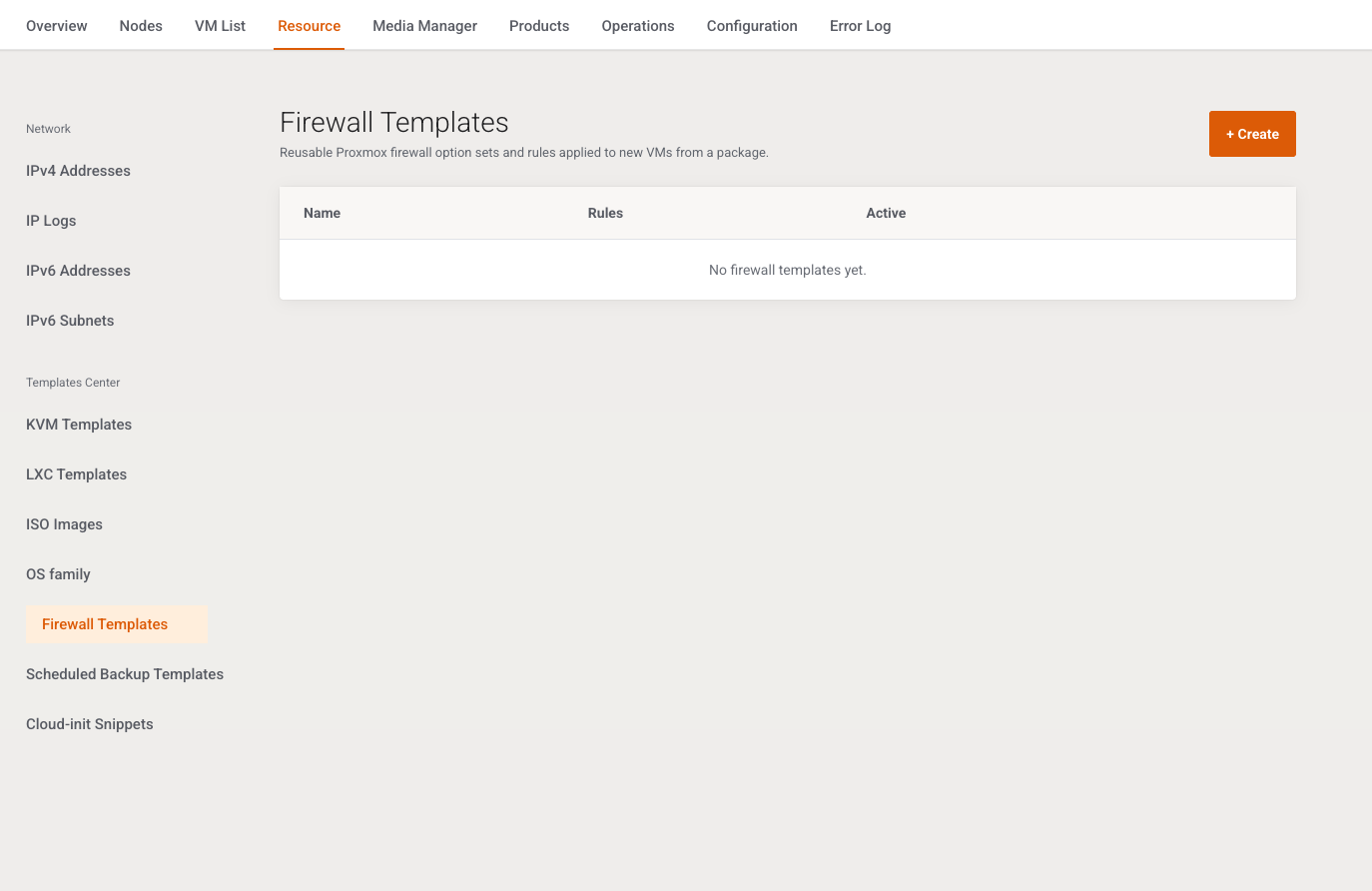Open the Media Manager tab
The image size is (1372, 891).
(425, 26)
